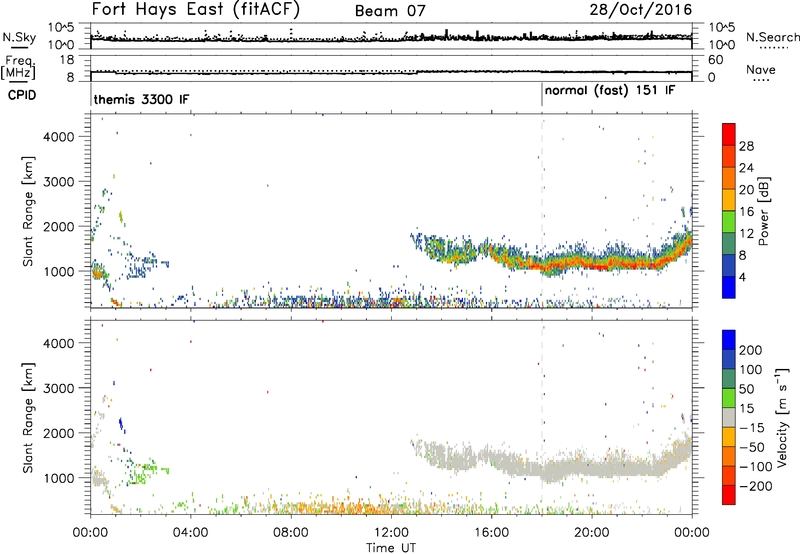This screenshot has width=800, height=554.
Task: Click the 'Freq. [MHz]' axis label
Action: 18,67
